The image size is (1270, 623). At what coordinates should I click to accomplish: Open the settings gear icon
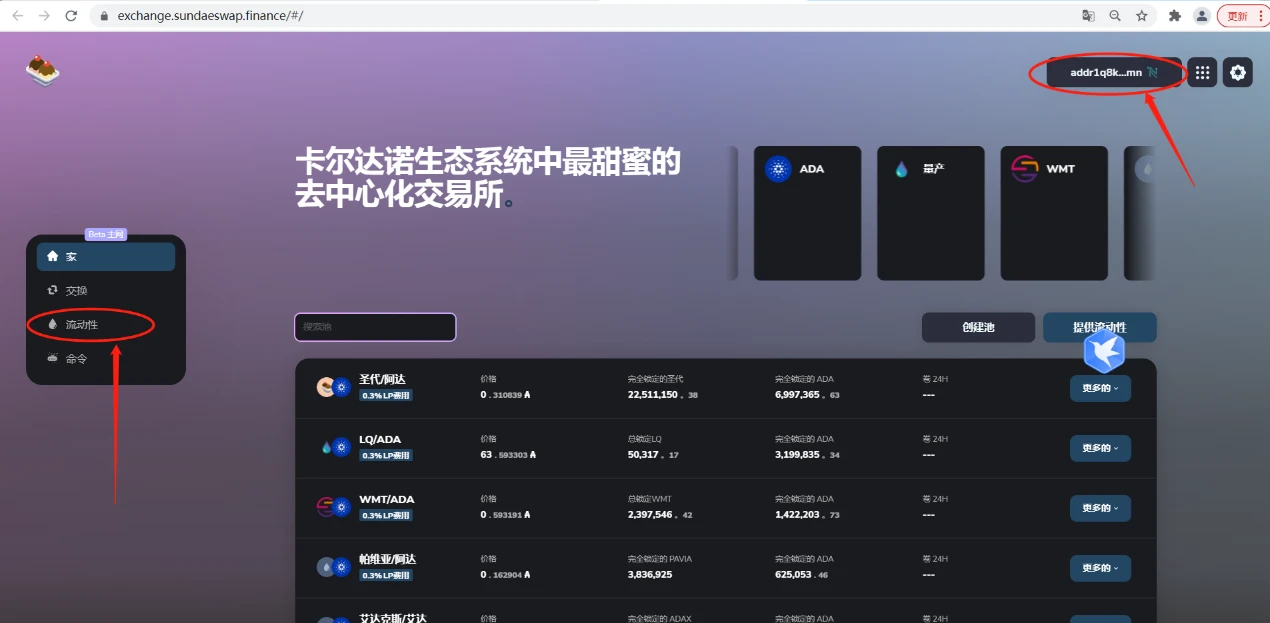coord(1238,72)
